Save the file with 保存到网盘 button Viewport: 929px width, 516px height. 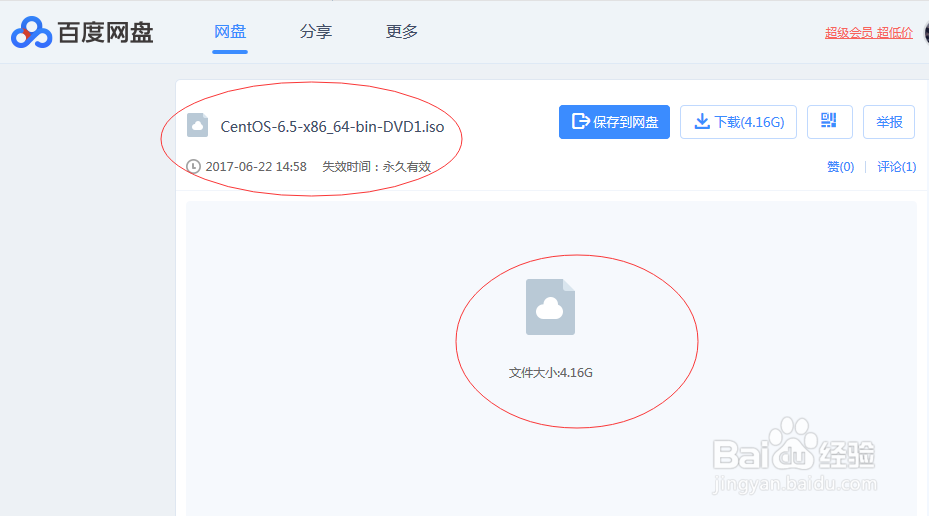[x=614, y=122]
